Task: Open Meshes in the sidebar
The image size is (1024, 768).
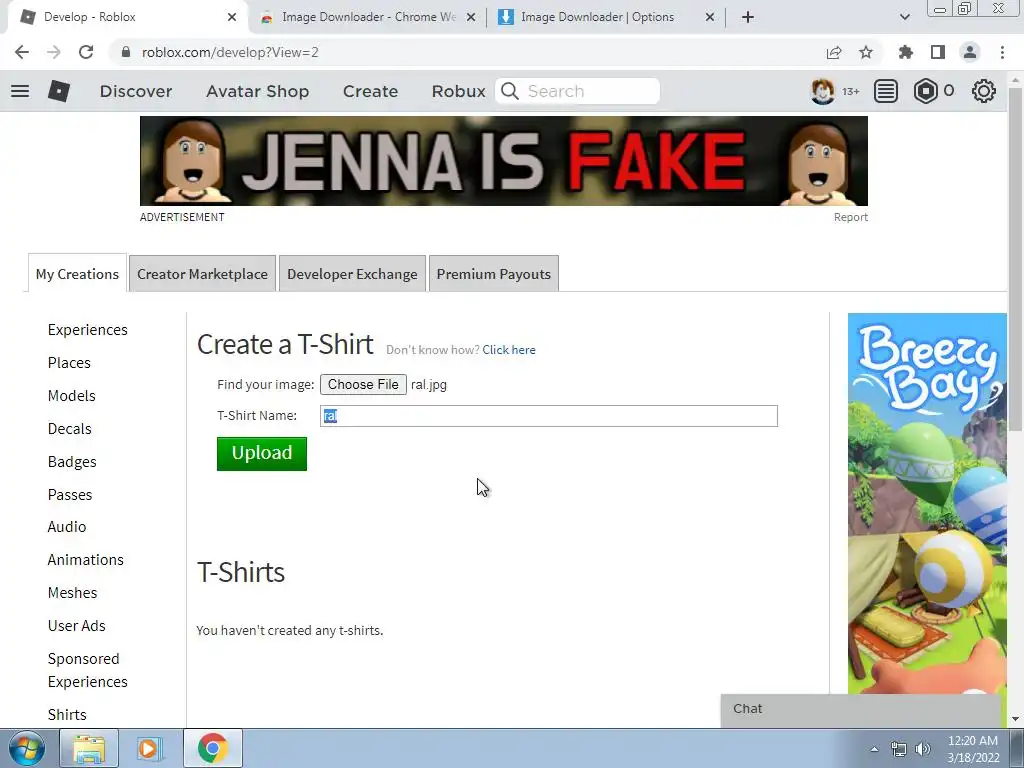Action: pos(72,593)
